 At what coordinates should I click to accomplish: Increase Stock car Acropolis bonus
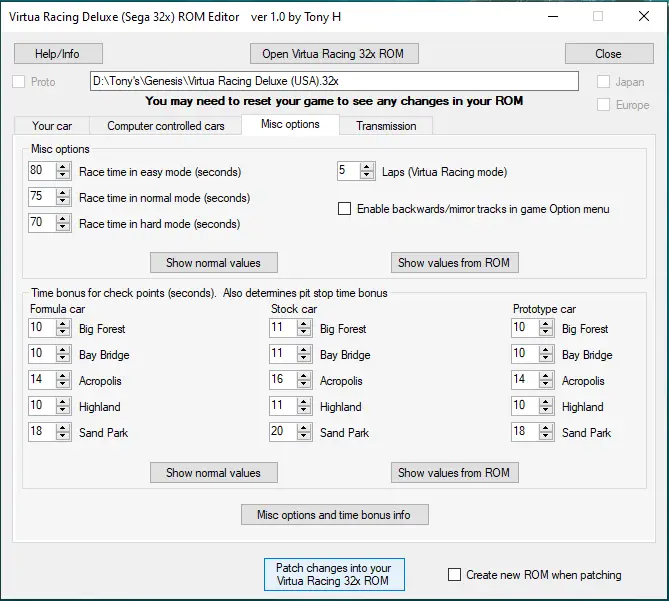[x=304, y=376]
